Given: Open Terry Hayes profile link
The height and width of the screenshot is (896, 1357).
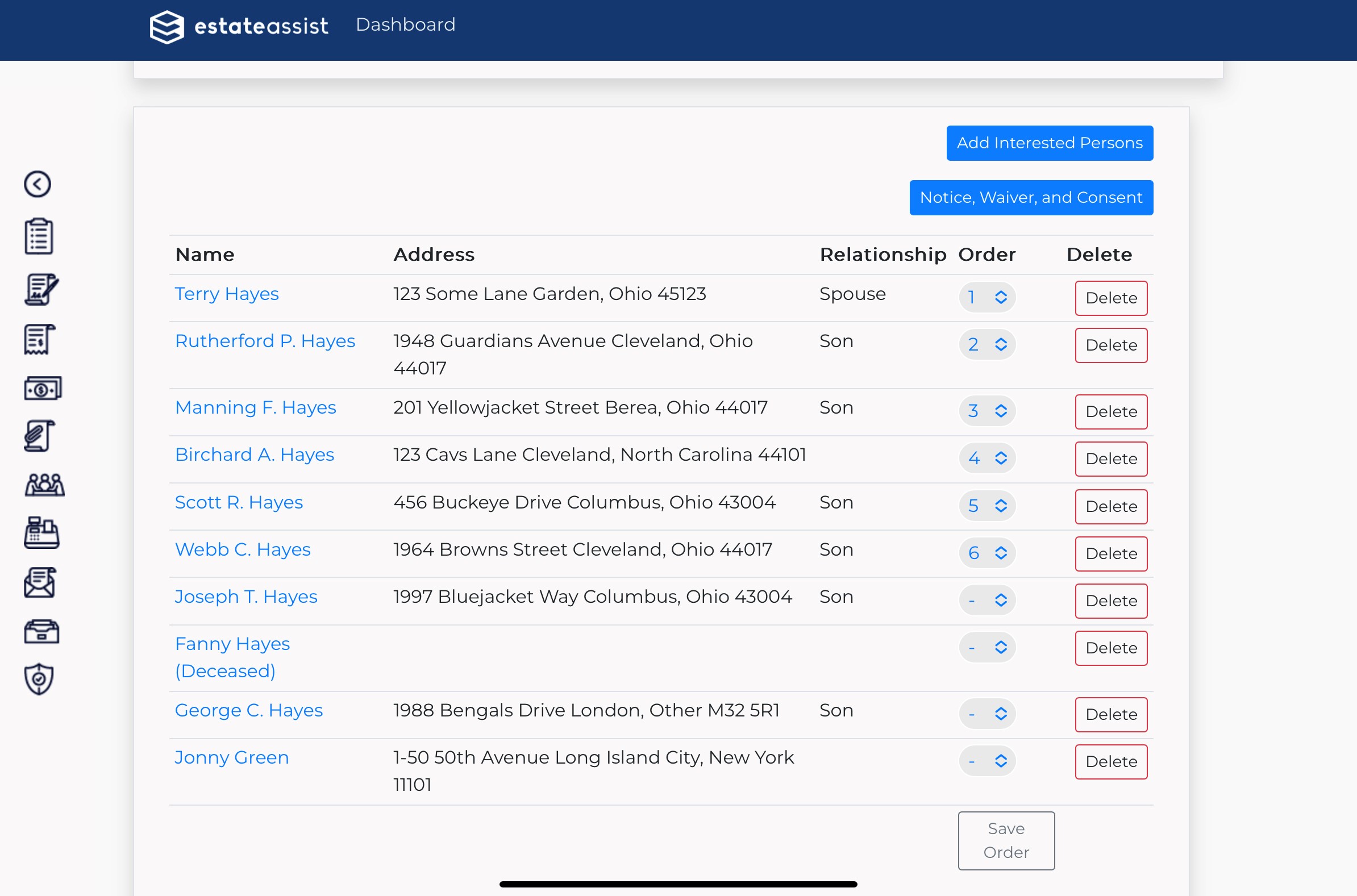Looking at the screenshot, I should 226,294.
